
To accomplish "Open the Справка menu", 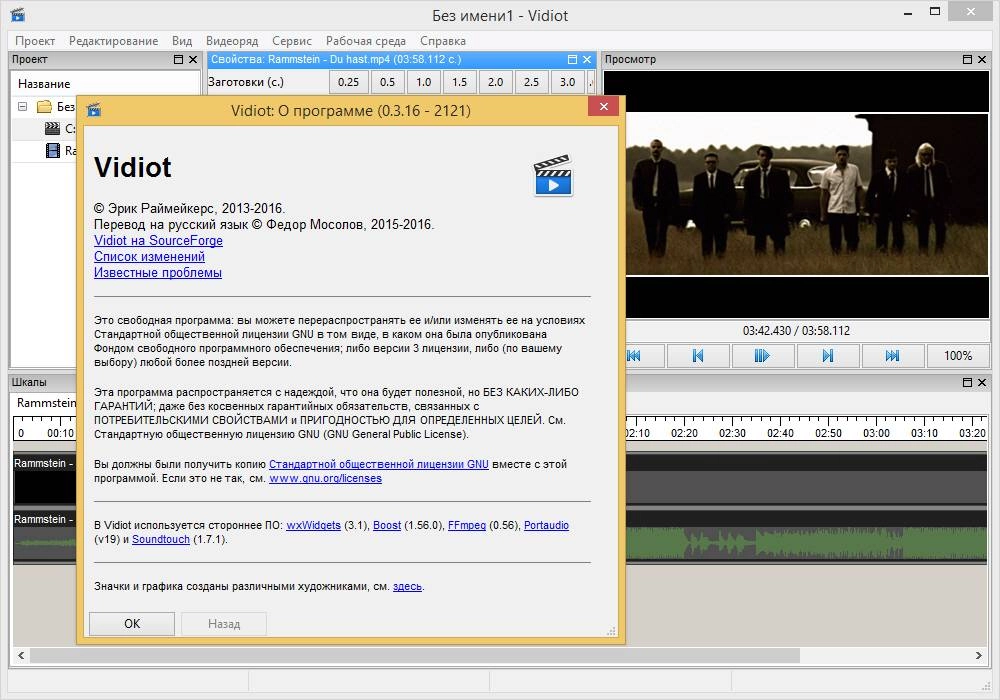I will pyautogui.click(x=443, y=41).
